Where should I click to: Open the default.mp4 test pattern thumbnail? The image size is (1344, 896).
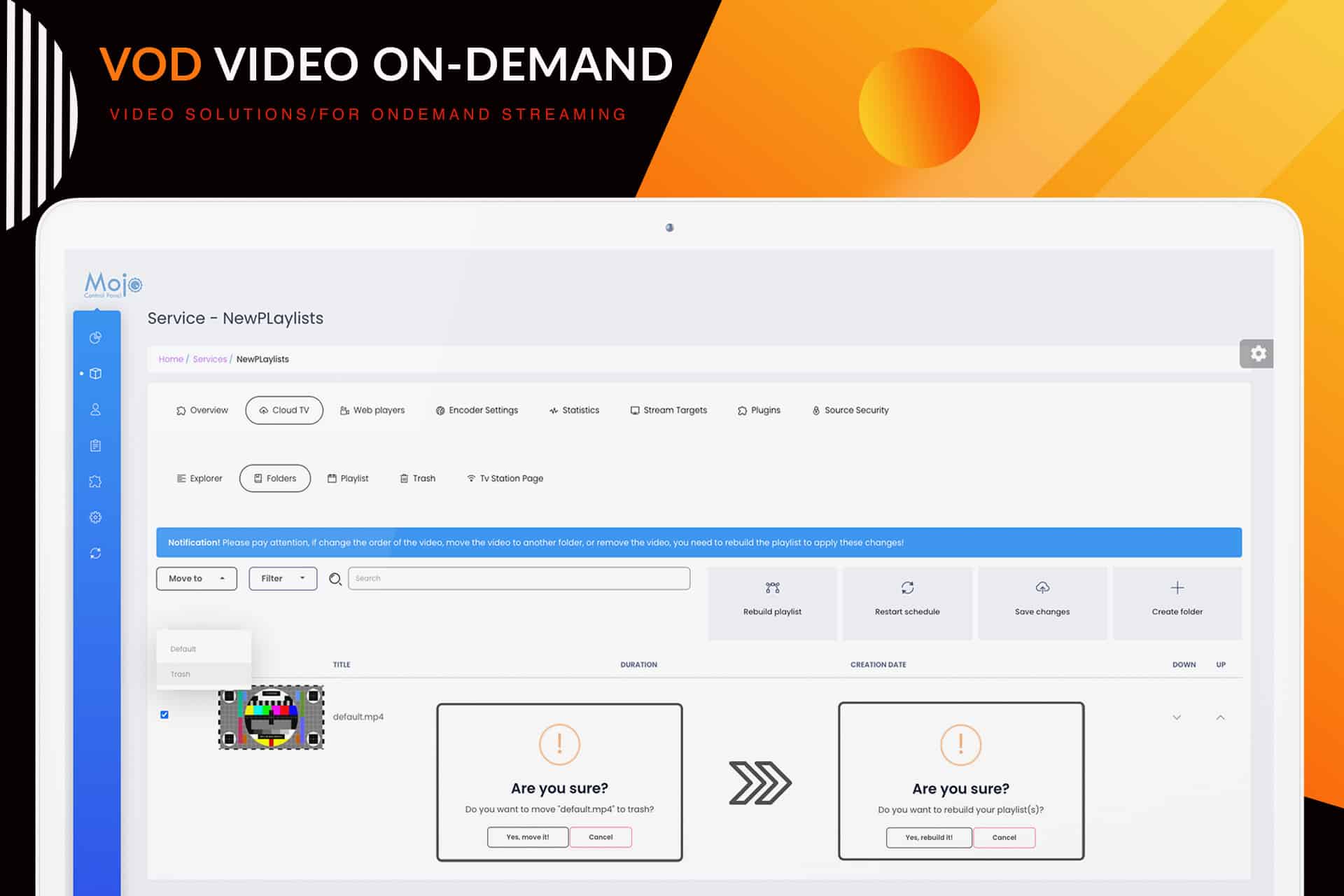coord(272,717)
